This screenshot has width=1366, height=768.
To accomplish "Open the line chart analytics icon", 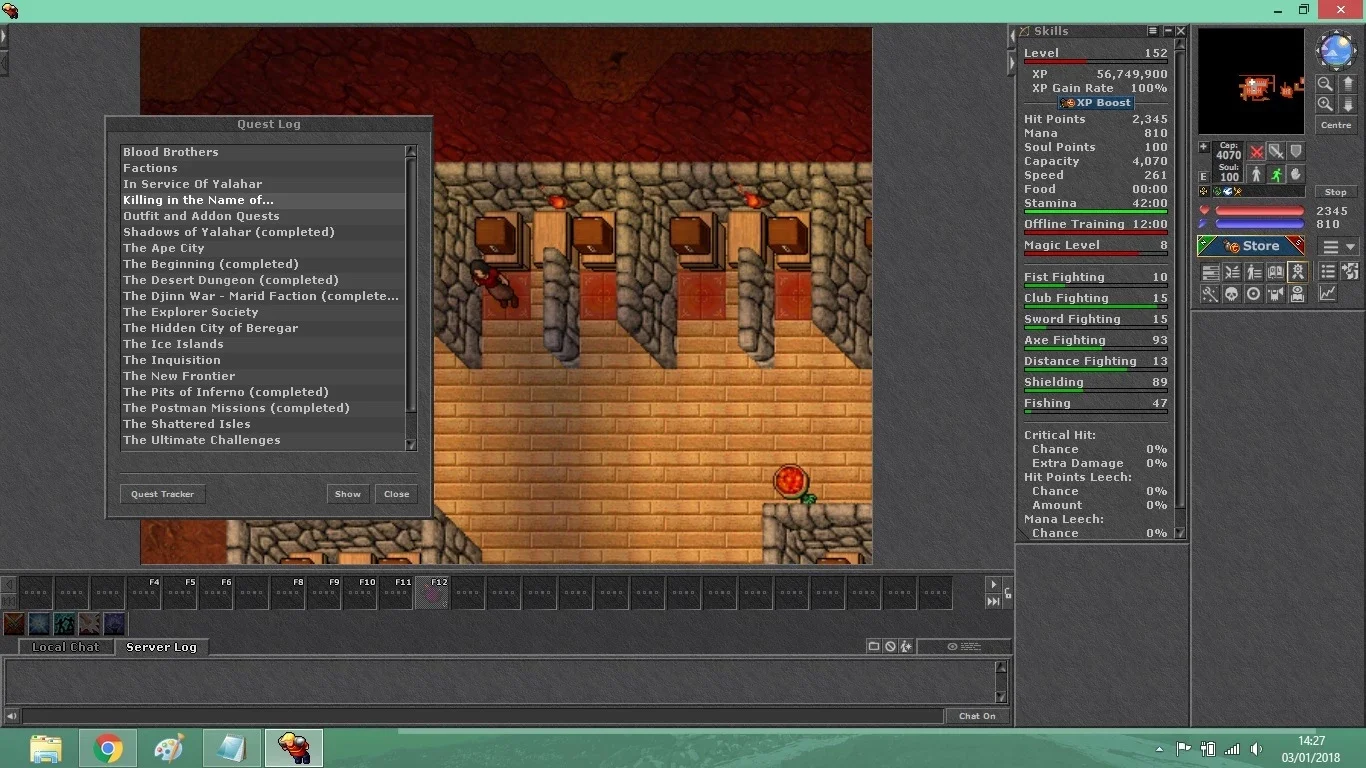I will (1328, 294).
